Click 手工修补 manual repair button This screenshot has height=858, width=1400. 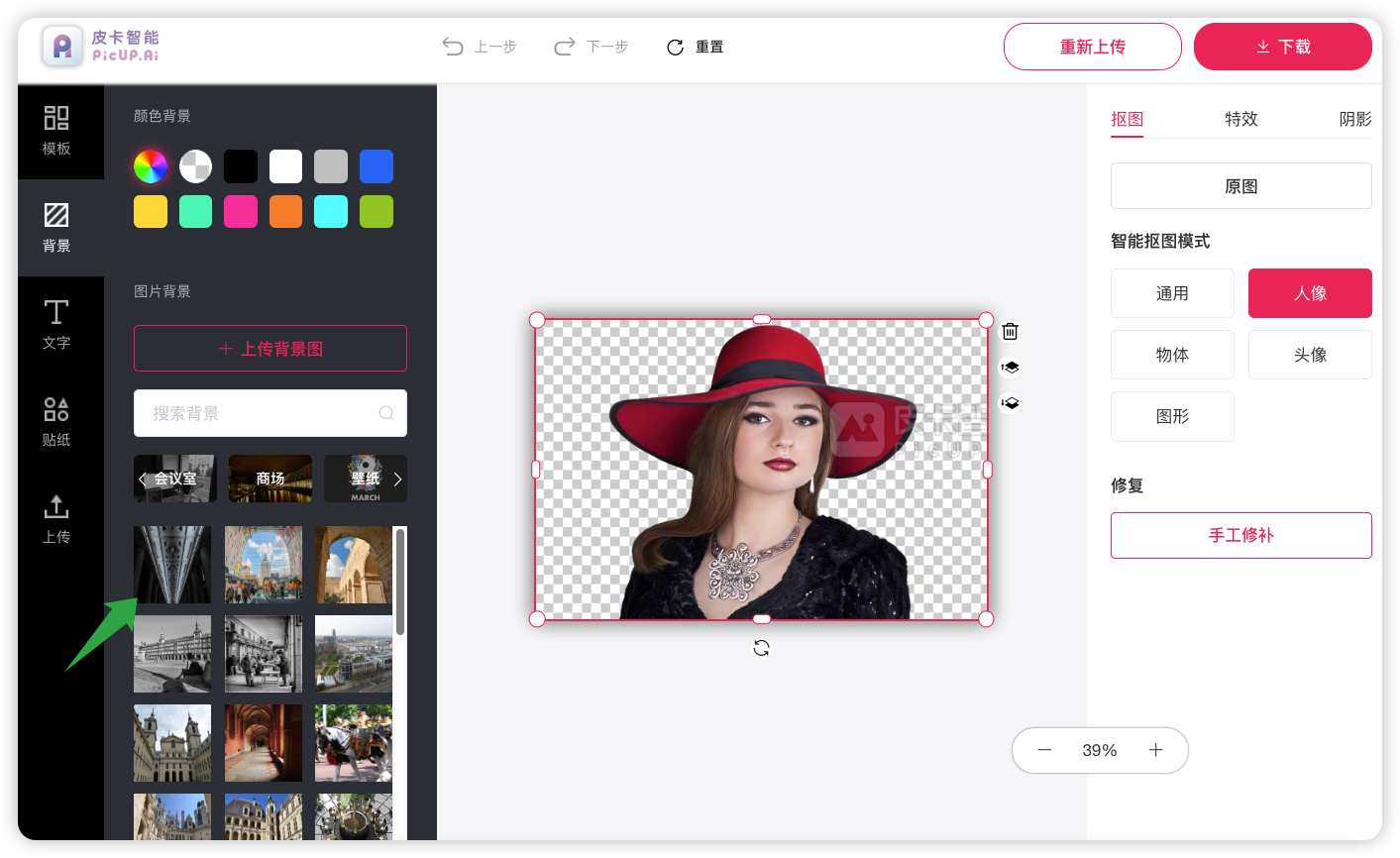pyautogui.click(x=1240, y=535)
